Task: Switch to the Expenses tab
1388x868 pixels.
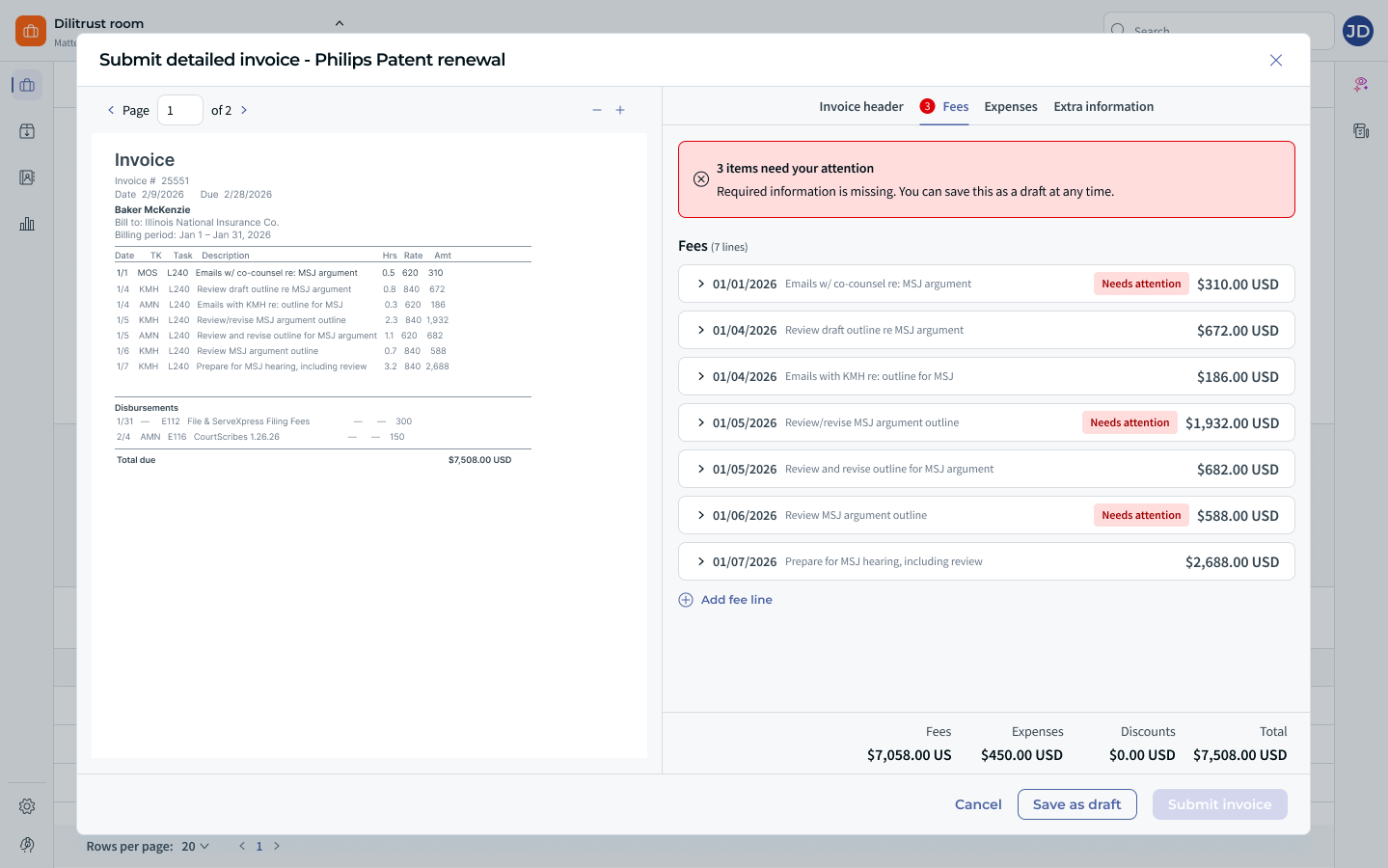Action: point(1011,107)
